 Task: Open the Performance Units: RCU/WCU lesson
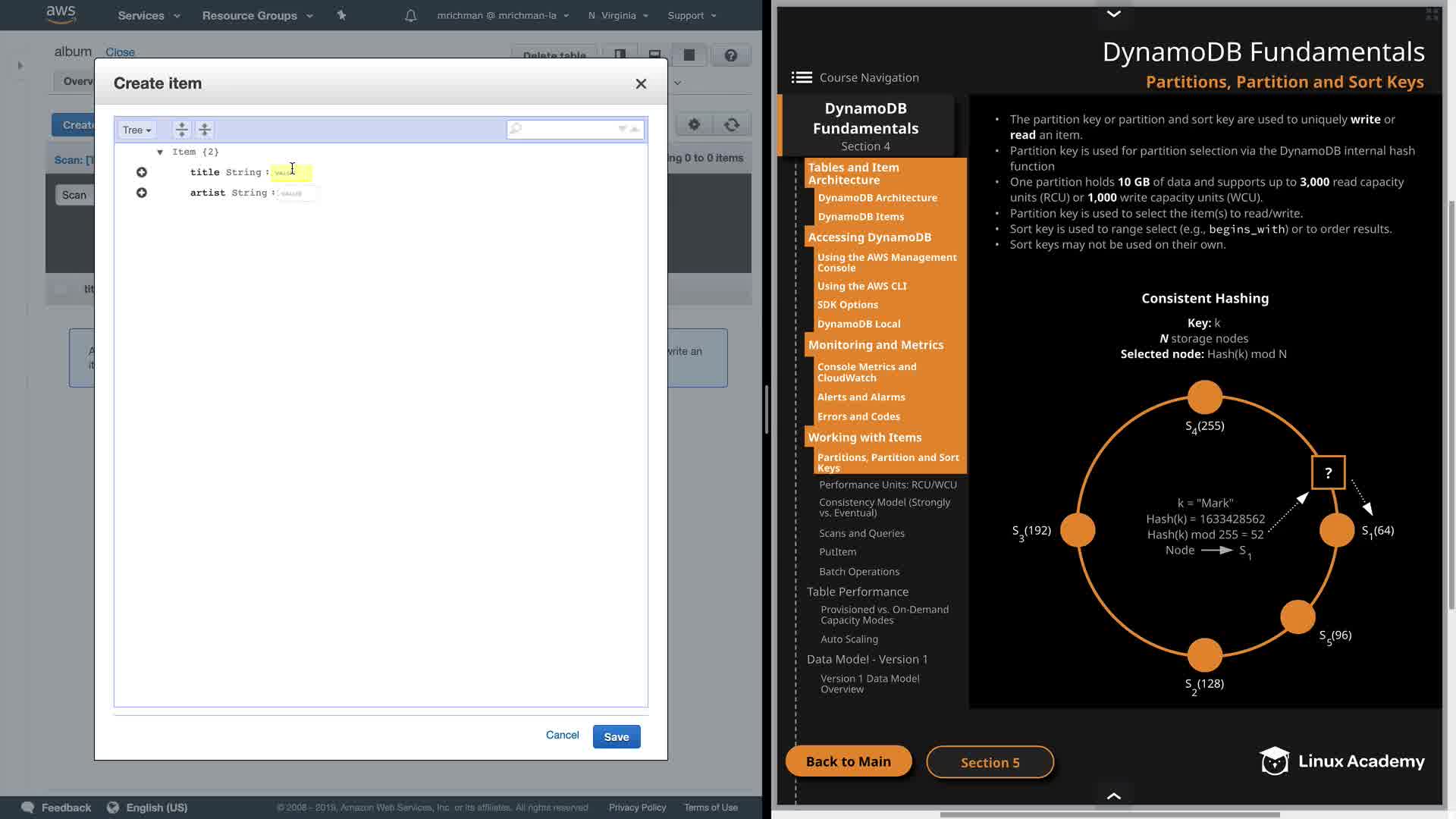click(887, 485)
